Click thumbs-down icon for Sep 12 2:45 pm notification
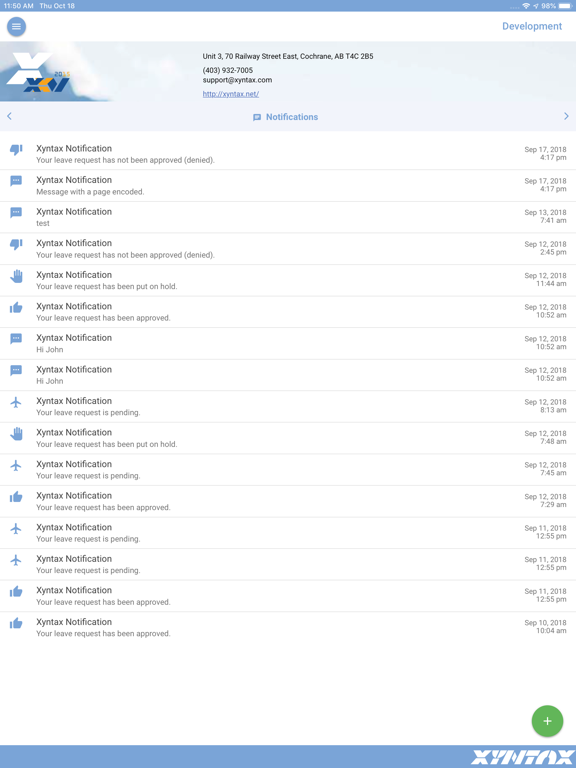 click(16, 244)
